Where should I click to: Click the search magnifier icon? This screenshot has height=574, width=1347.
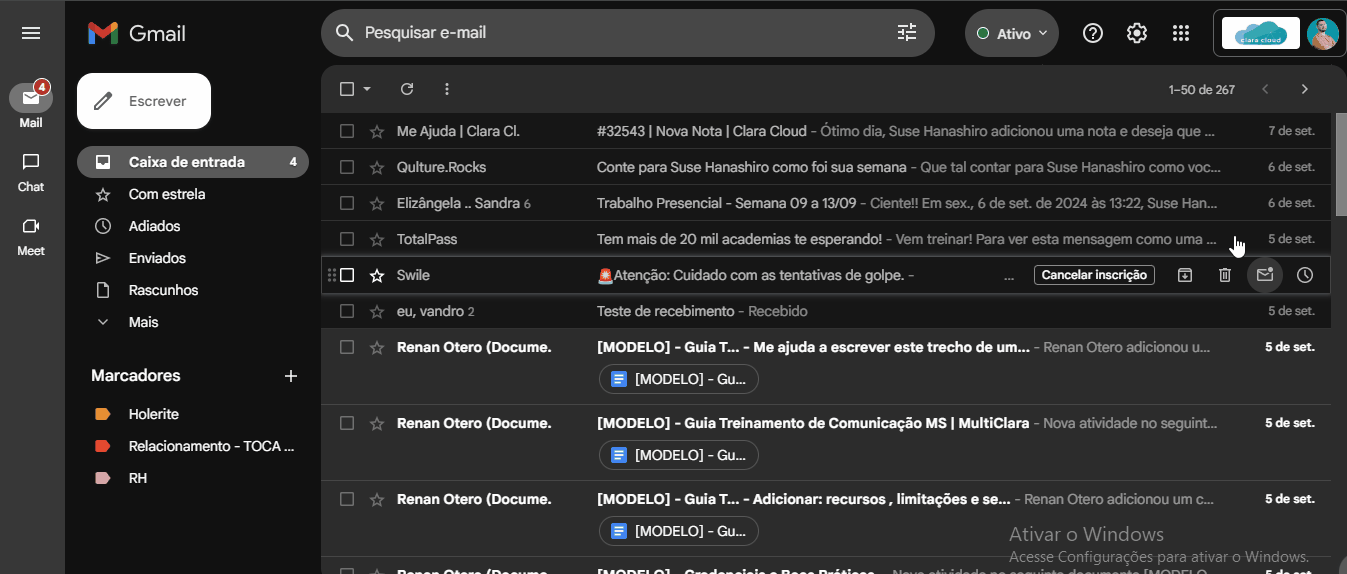(344, 33)
